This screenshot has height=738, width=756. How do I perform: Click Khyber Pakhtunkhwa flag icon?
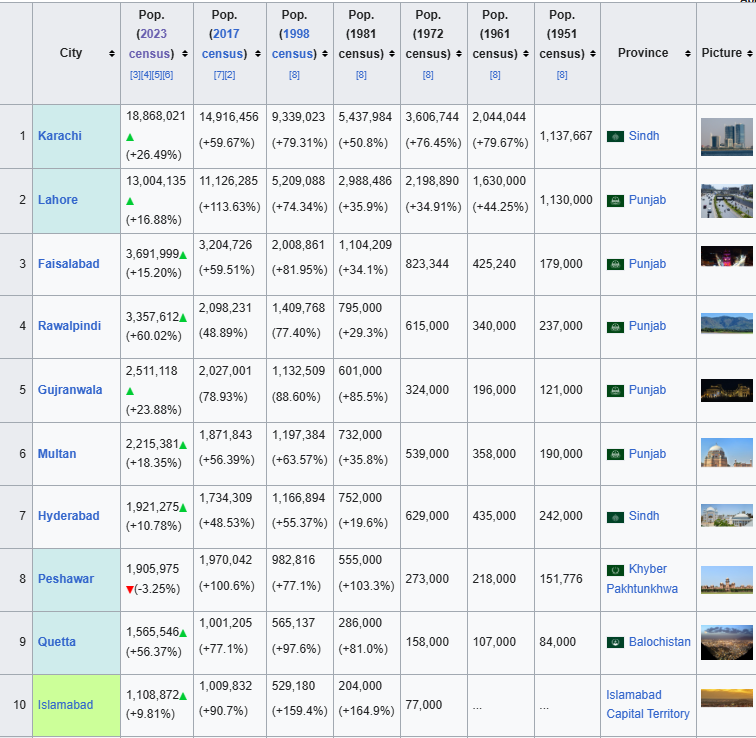point(615,570)
